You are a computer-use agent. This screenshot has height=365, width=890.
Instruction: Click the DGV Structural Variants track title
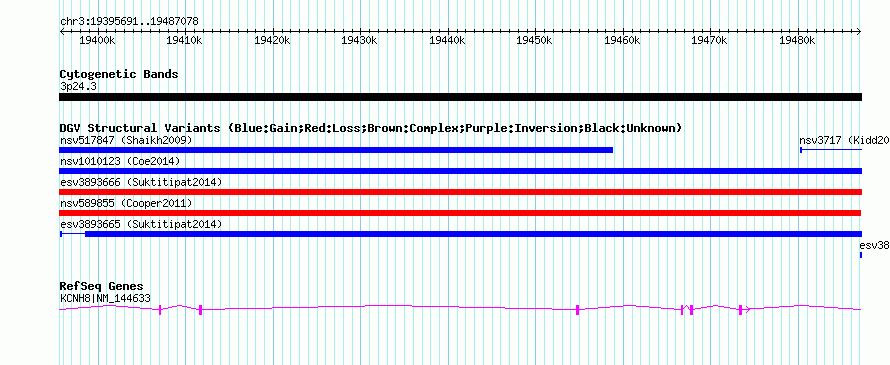point(371,128)
